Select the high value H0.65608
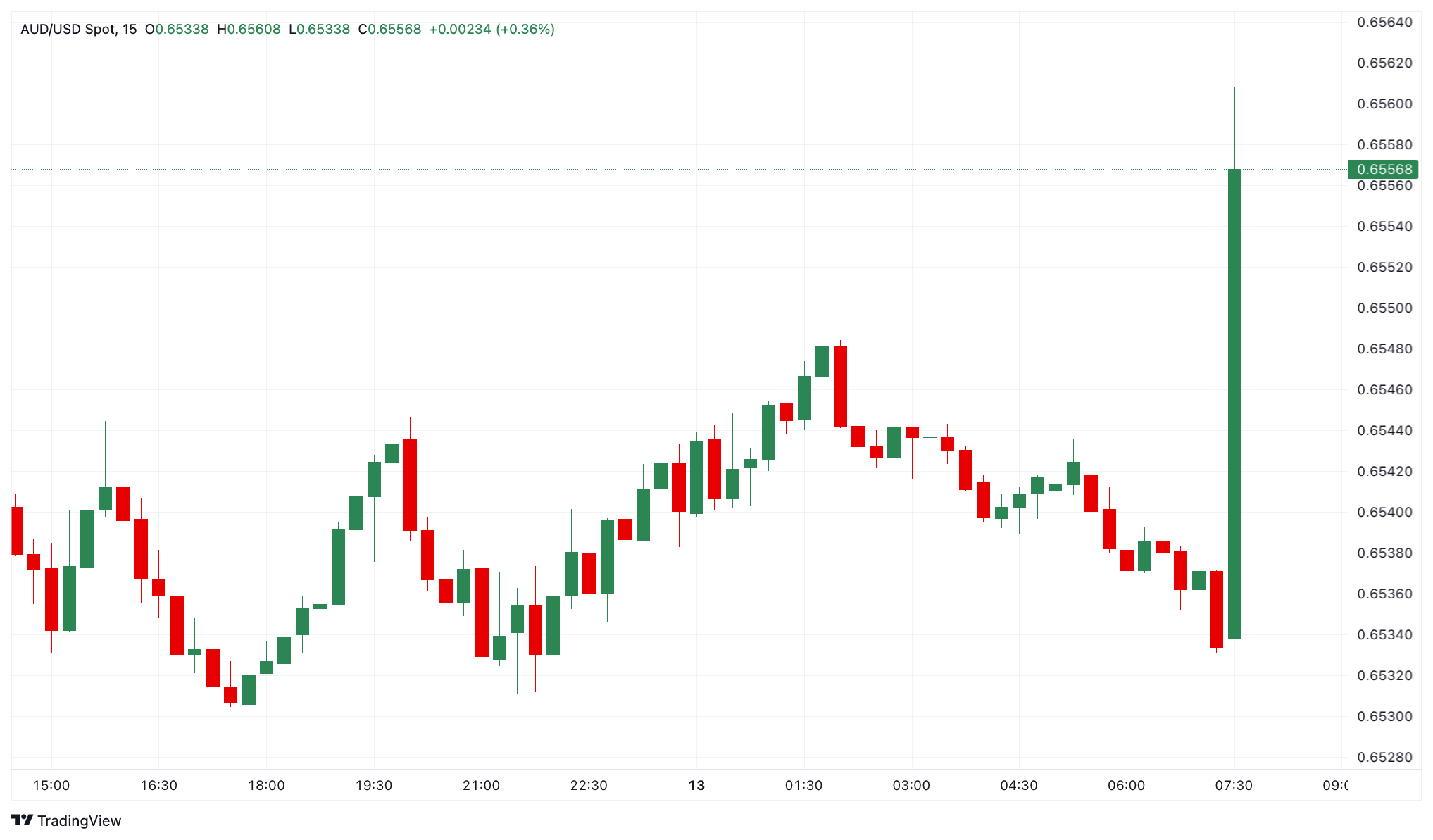This screenshot has height=840, width=1433. pyautogui.click(x=249, y=30)
